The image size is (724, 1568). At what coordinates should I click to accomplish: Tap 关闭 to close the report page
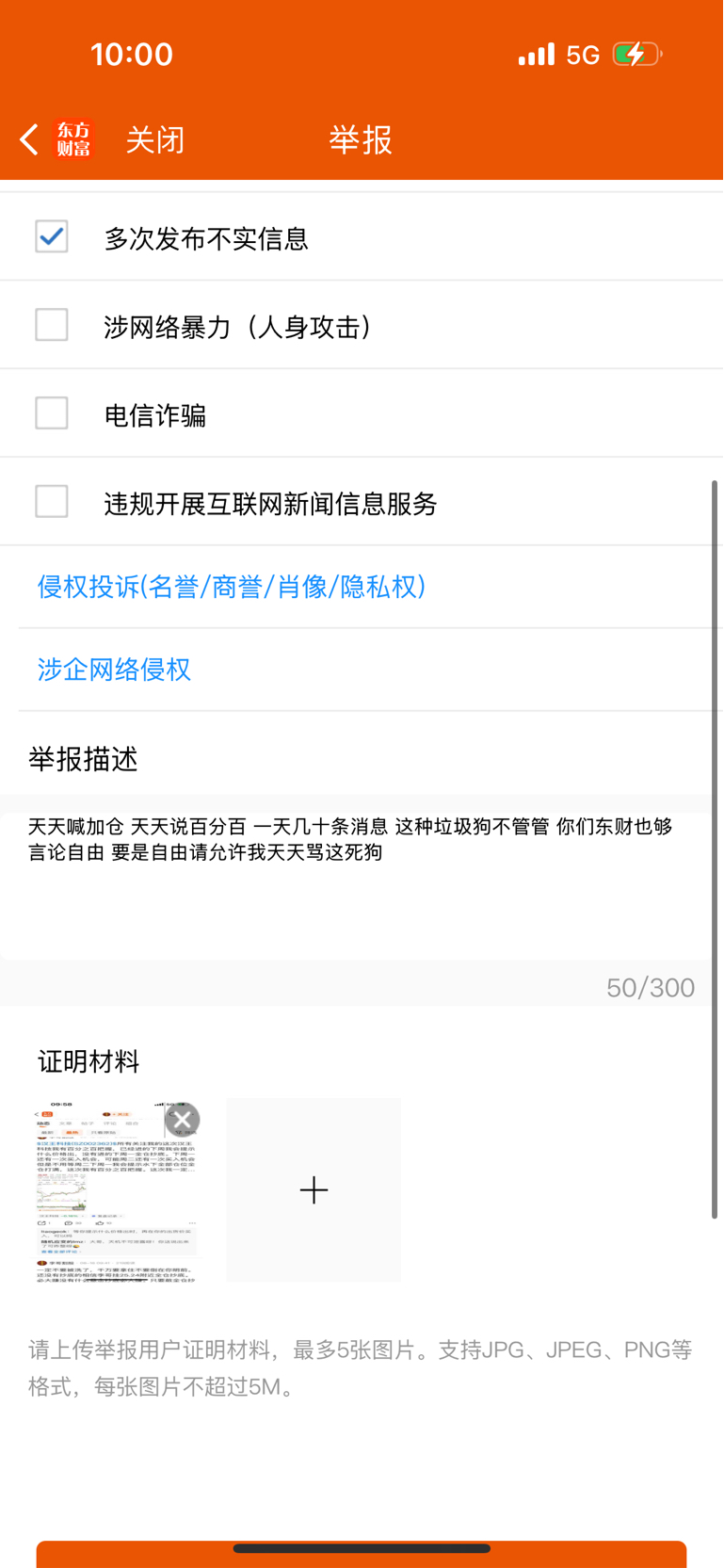point(155,140)
